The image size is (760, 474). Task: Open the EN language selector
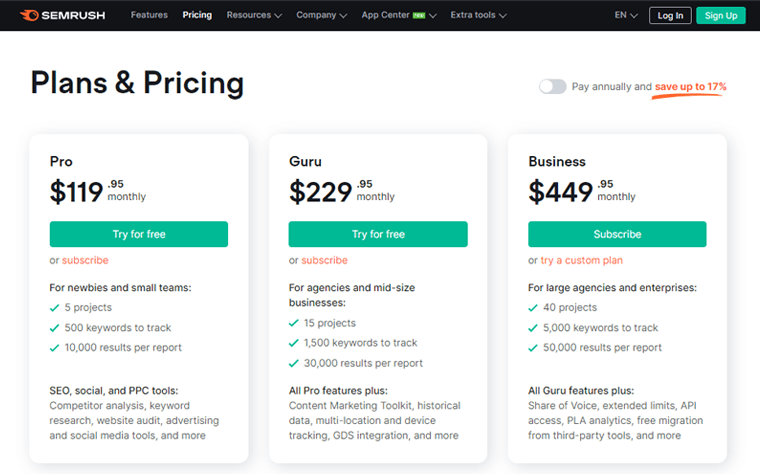(626, 15)
